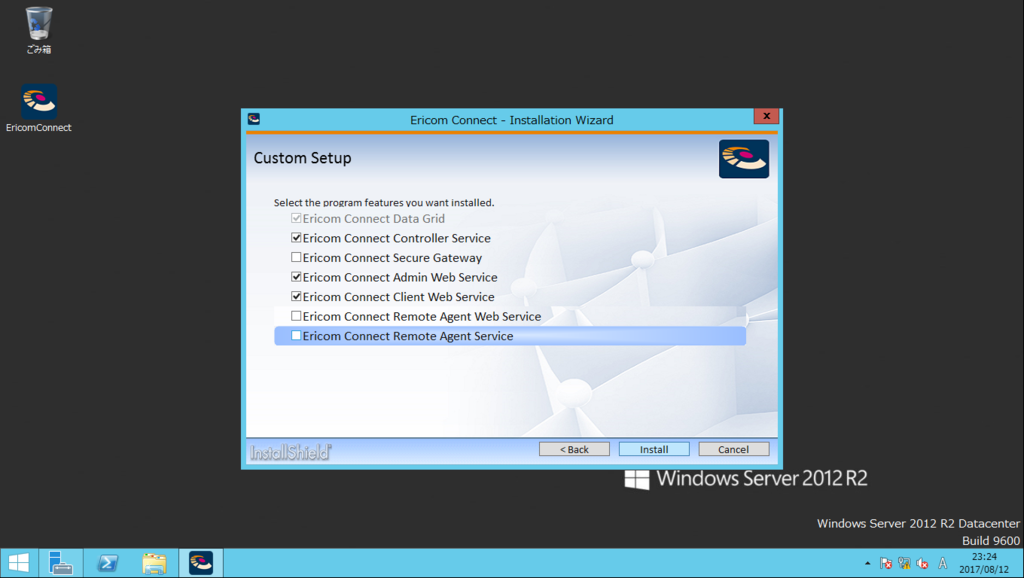Click the Installation Wizard title bar text

point(511,120)
